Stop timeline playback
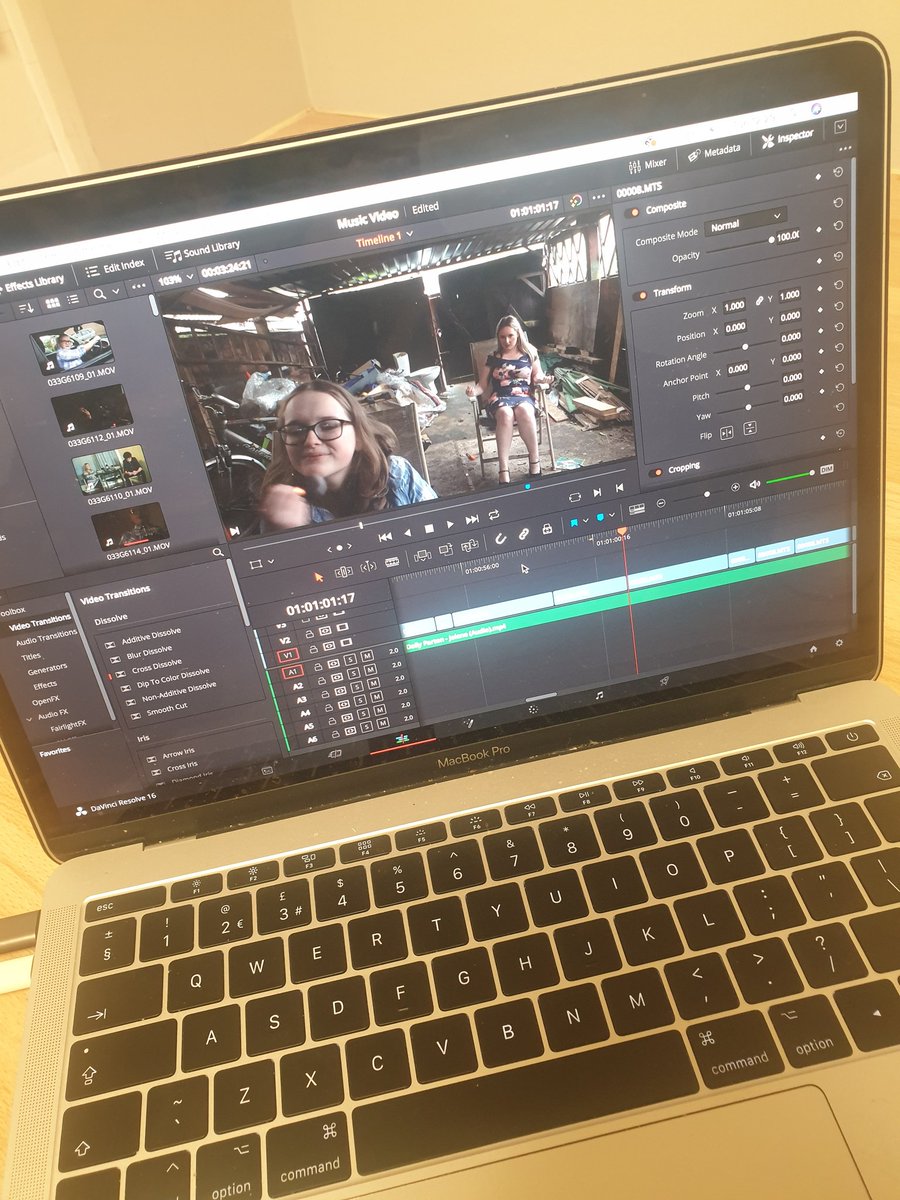 click(430, 527)
